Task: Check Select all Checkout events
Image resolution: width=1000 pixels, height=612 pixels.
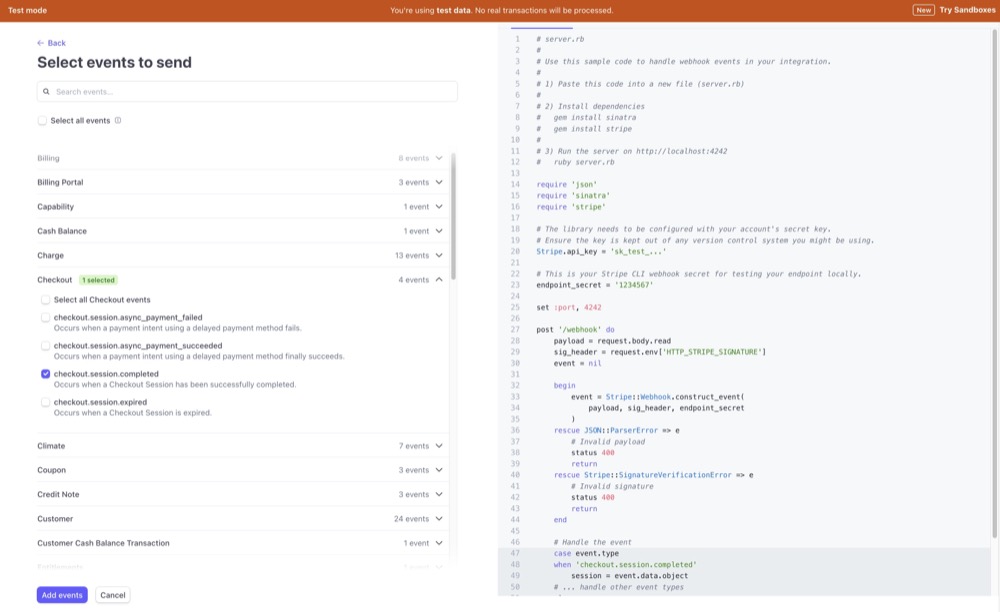Action: coord(45,300)
